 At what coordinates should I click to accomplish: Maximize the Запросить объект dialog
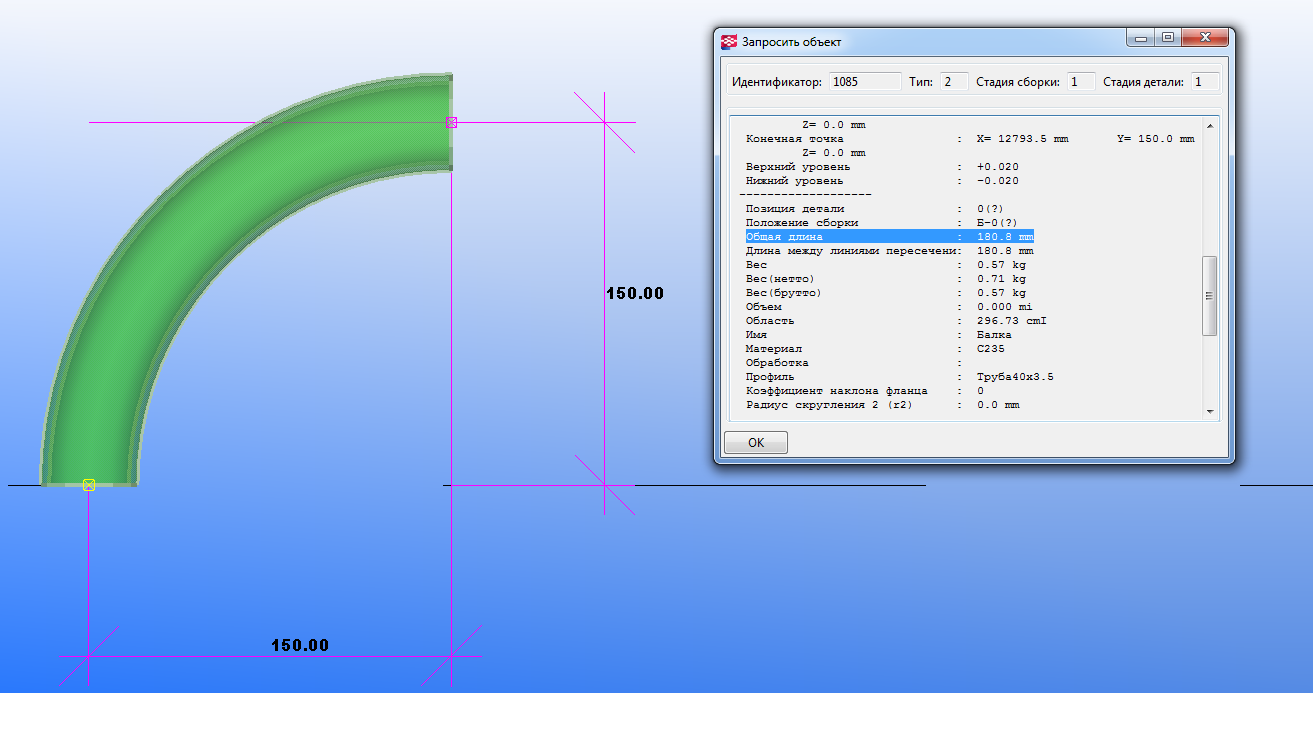click(1167, 38)
